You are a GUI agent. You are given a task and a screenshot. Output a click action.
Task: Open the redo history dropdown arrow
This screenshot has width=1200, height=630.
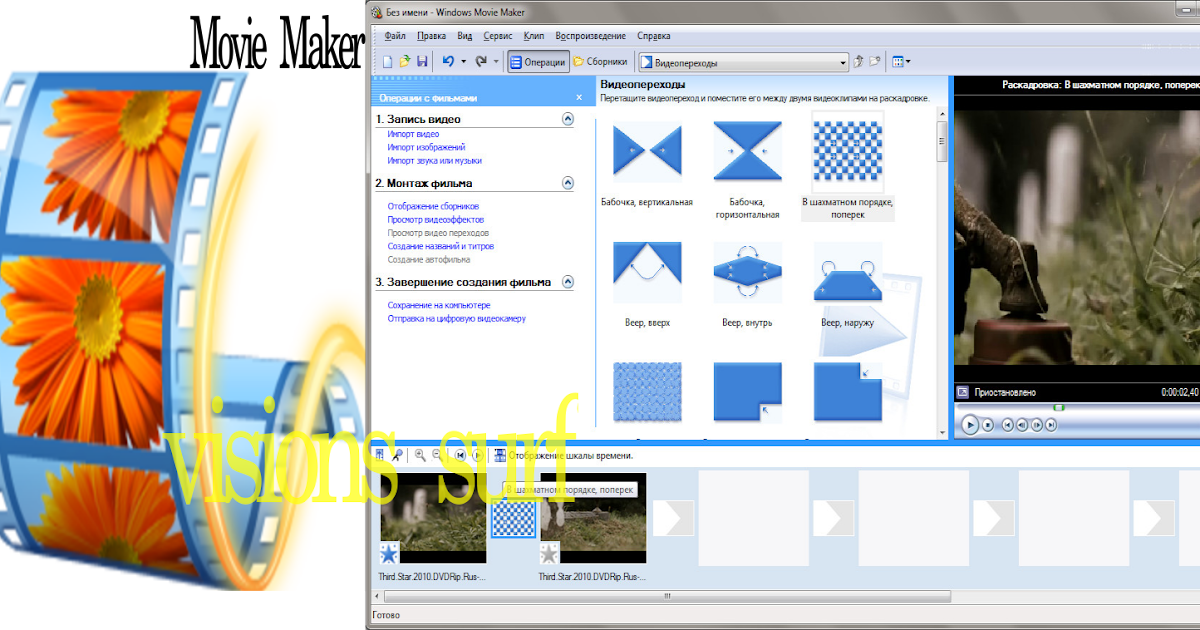pyautogui.click(x=496, y=62)
